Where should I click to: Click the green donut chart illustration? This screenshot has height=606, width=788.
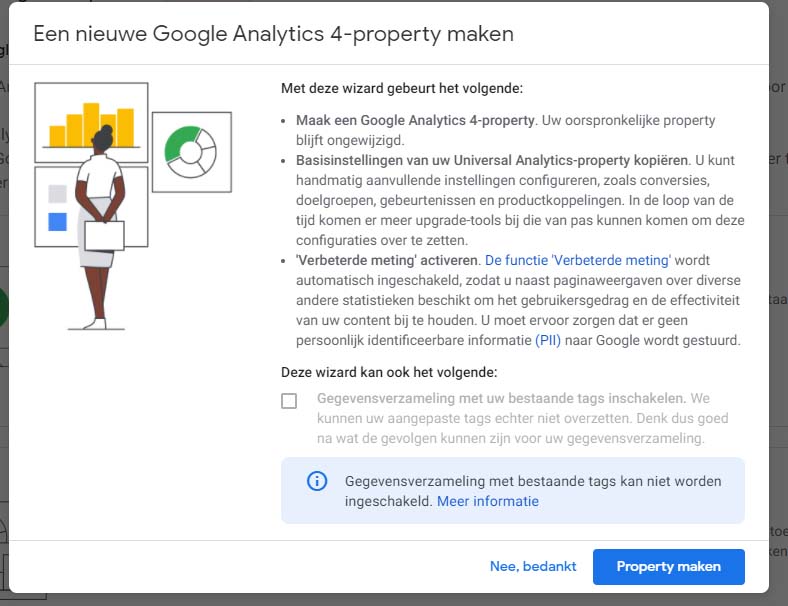click(x=191, y=152)
